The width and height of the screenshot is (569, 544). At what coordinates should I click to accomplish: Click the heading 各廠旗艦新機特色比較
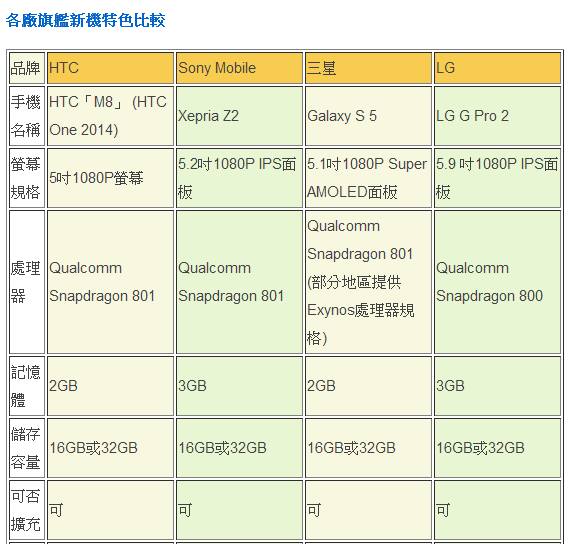pos(86,20)
